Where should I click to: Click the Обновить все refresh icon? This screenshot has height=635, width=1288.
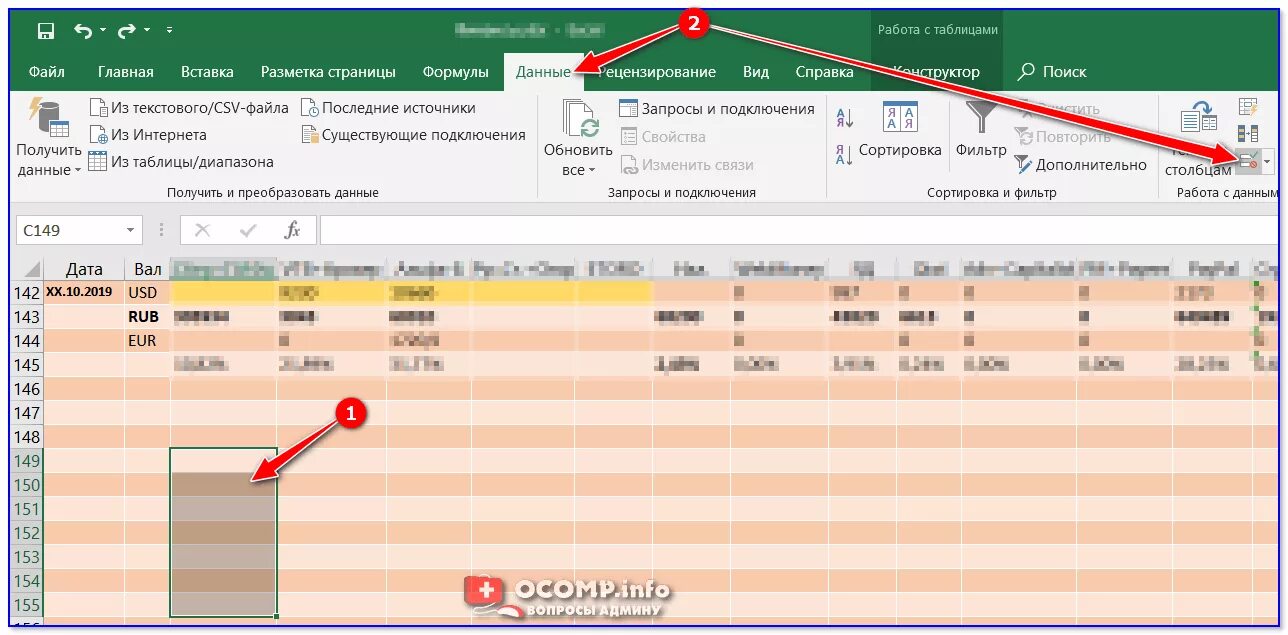(579, 118)
